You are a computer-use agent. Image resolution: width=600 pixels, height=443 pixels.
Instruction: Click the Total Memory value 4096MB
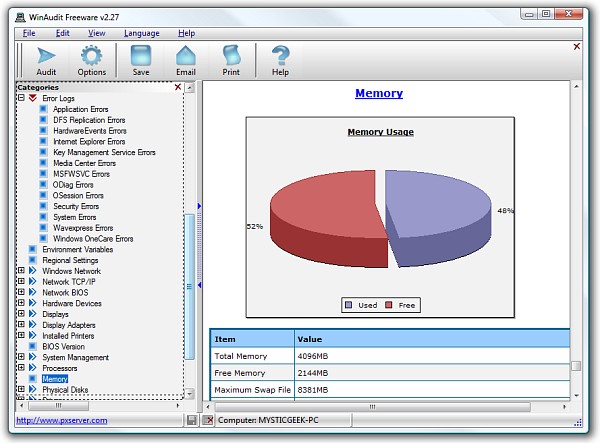tap(313, 356)
